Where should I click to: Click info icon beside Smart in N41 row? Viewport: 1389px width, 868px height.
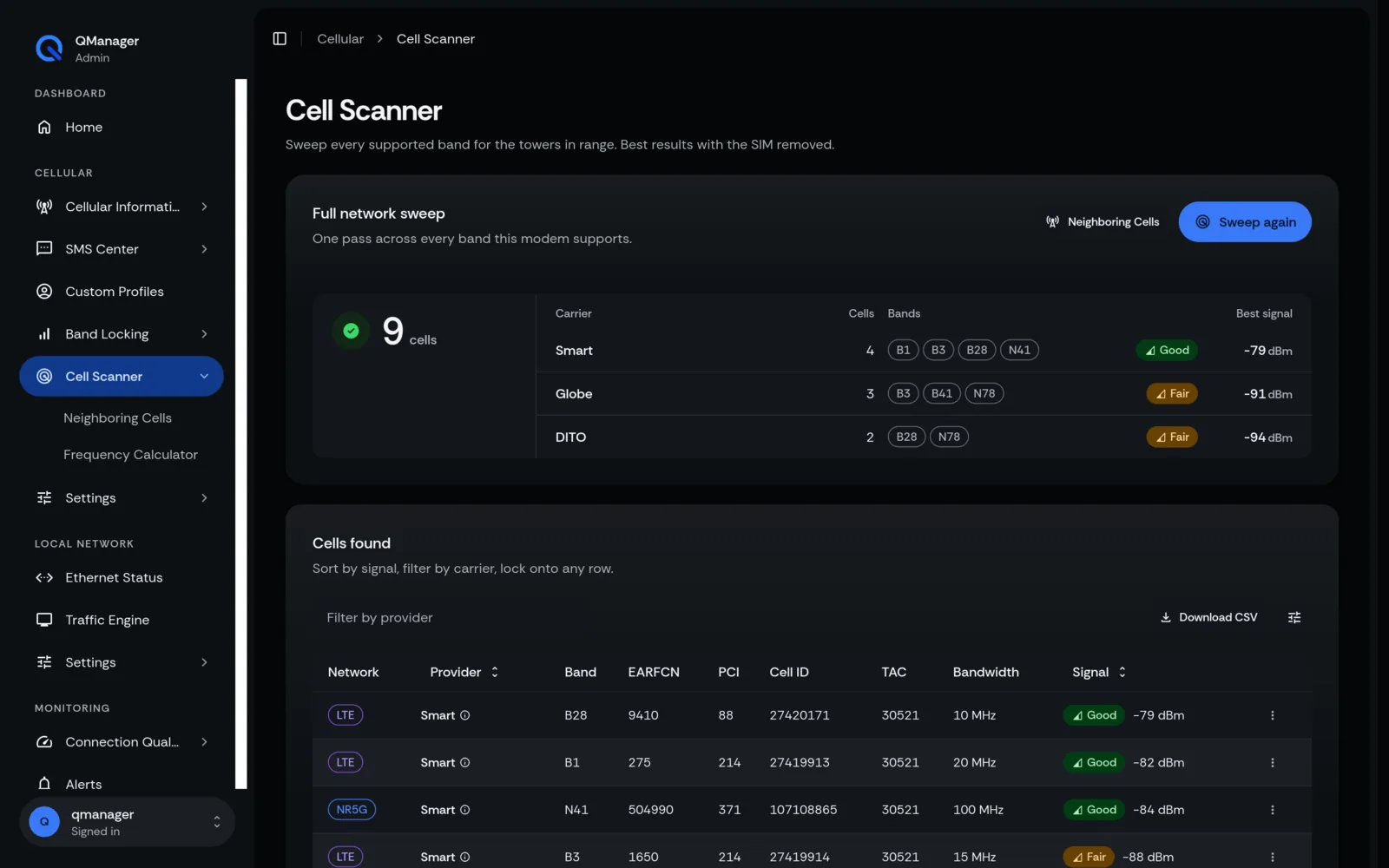(464, 810)
